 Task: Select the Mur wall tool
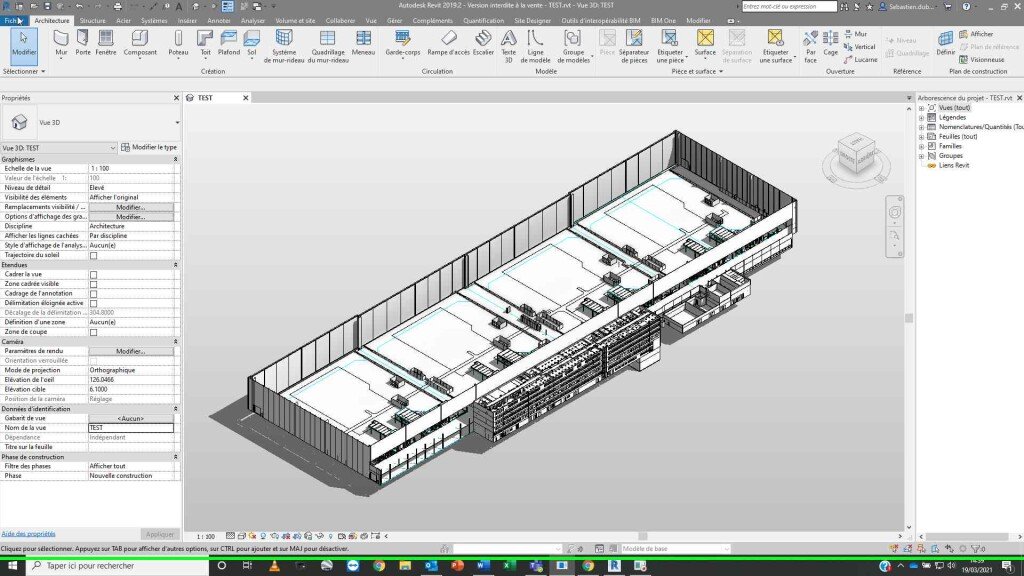61,44
